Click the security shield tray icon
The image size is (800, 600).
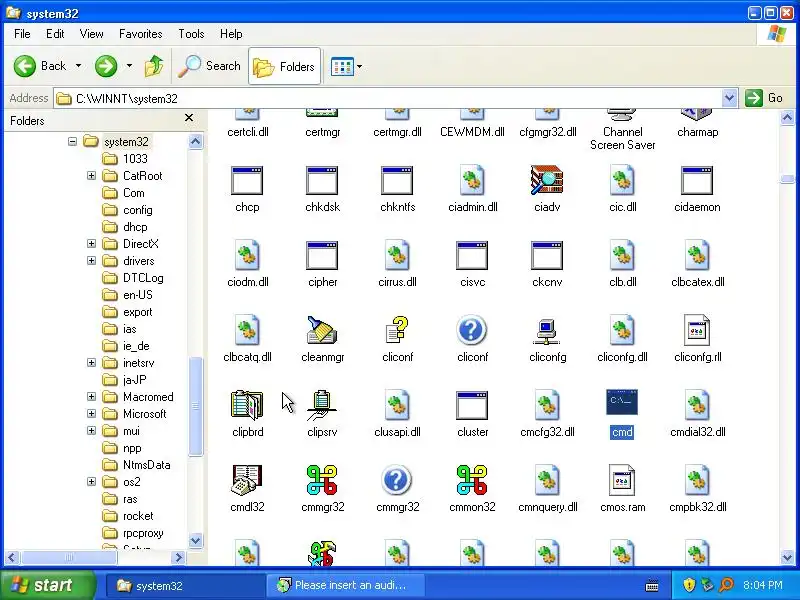coord(689,584)
